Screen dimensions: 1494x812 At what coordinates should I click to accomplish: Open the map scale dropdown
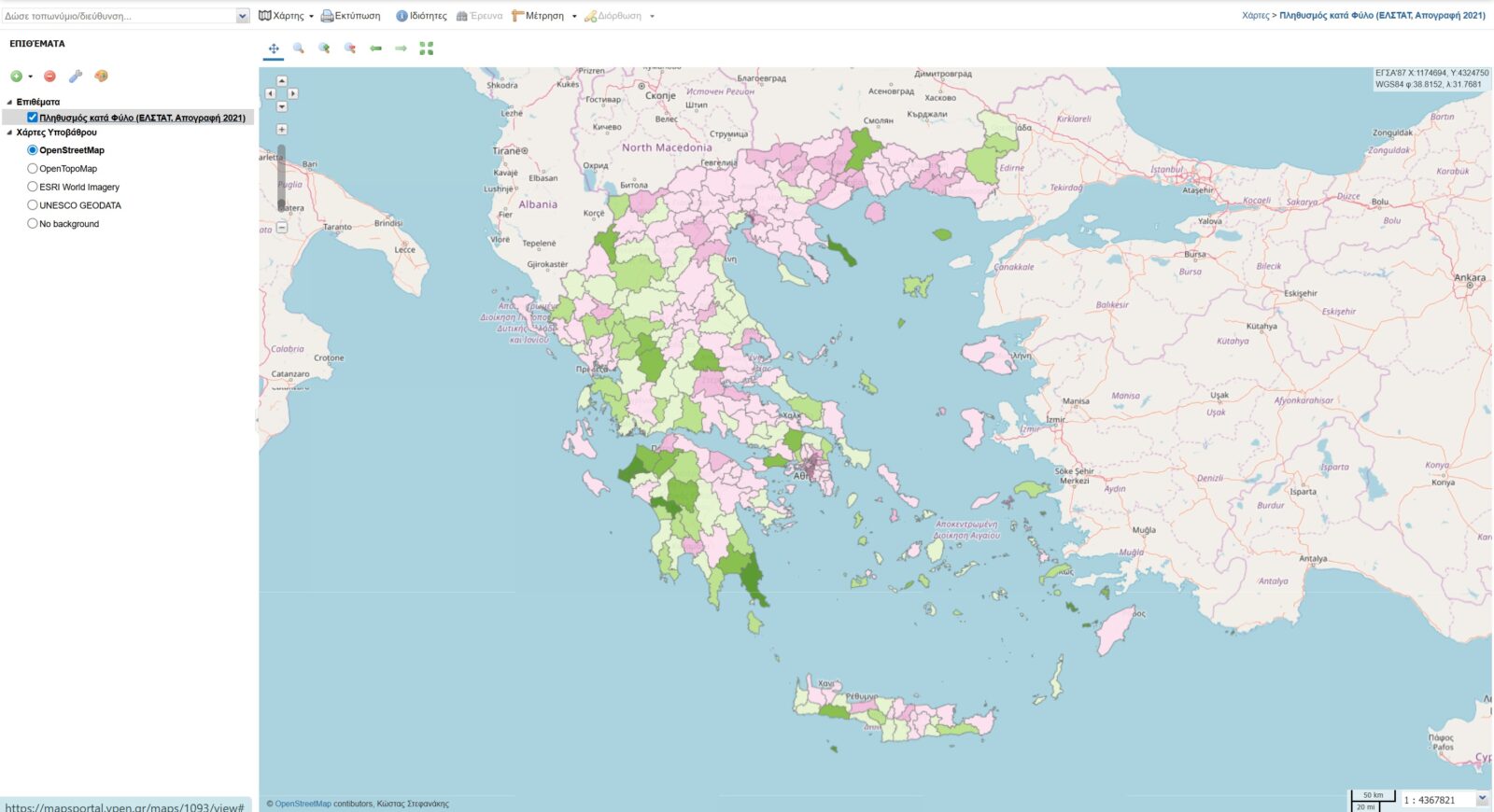click(x=1482, y=799)
